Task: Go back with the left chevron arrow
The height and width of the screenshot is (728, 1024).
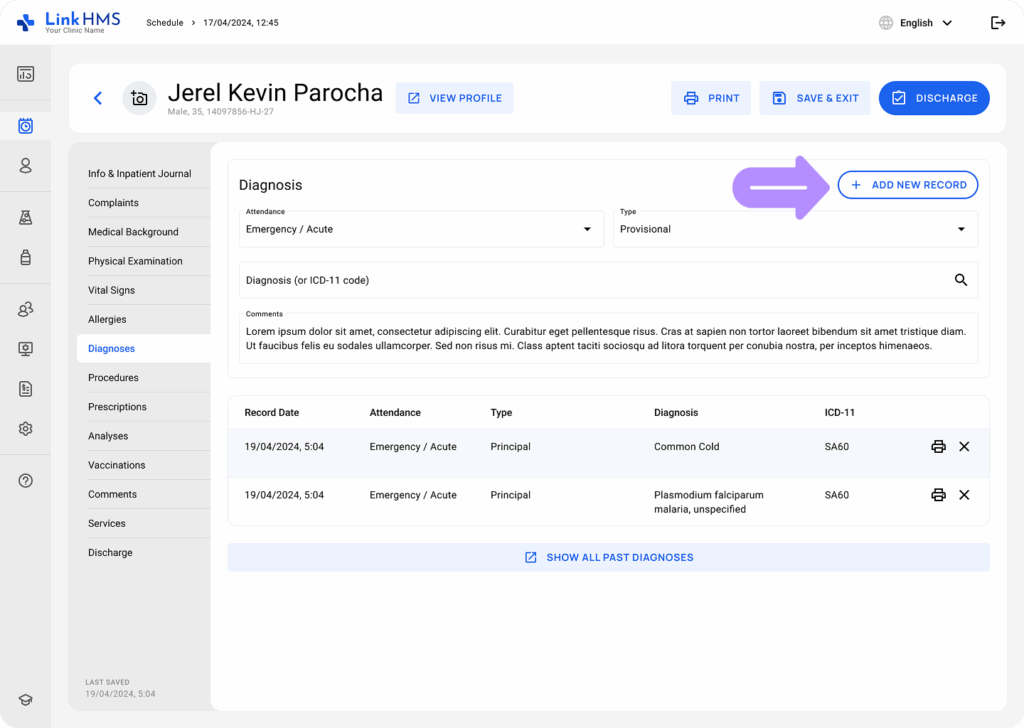Action: click(98, 98)
